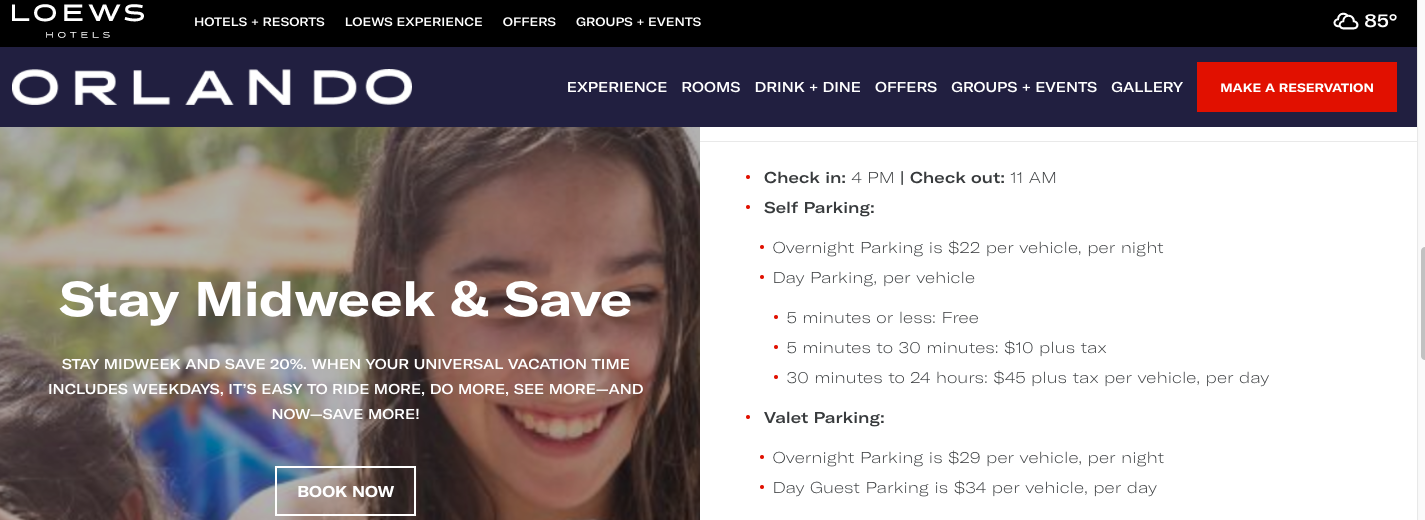View the Gallery page
Image resolution: width=1425 pixels, height=520 pixels.
1146,87
